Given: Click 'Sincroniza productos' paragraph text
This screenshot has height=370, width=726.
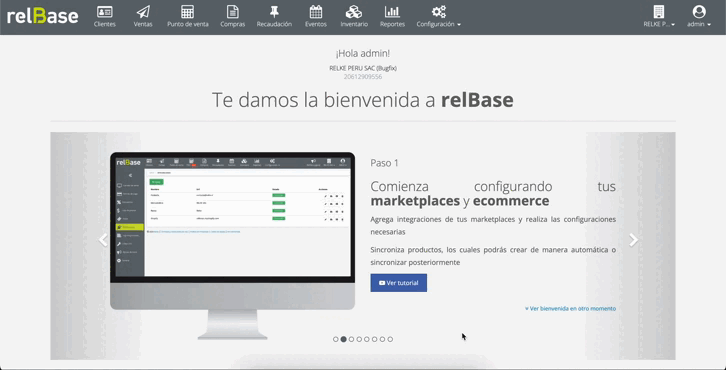Looking at the screenshot, I should (493, 256).
